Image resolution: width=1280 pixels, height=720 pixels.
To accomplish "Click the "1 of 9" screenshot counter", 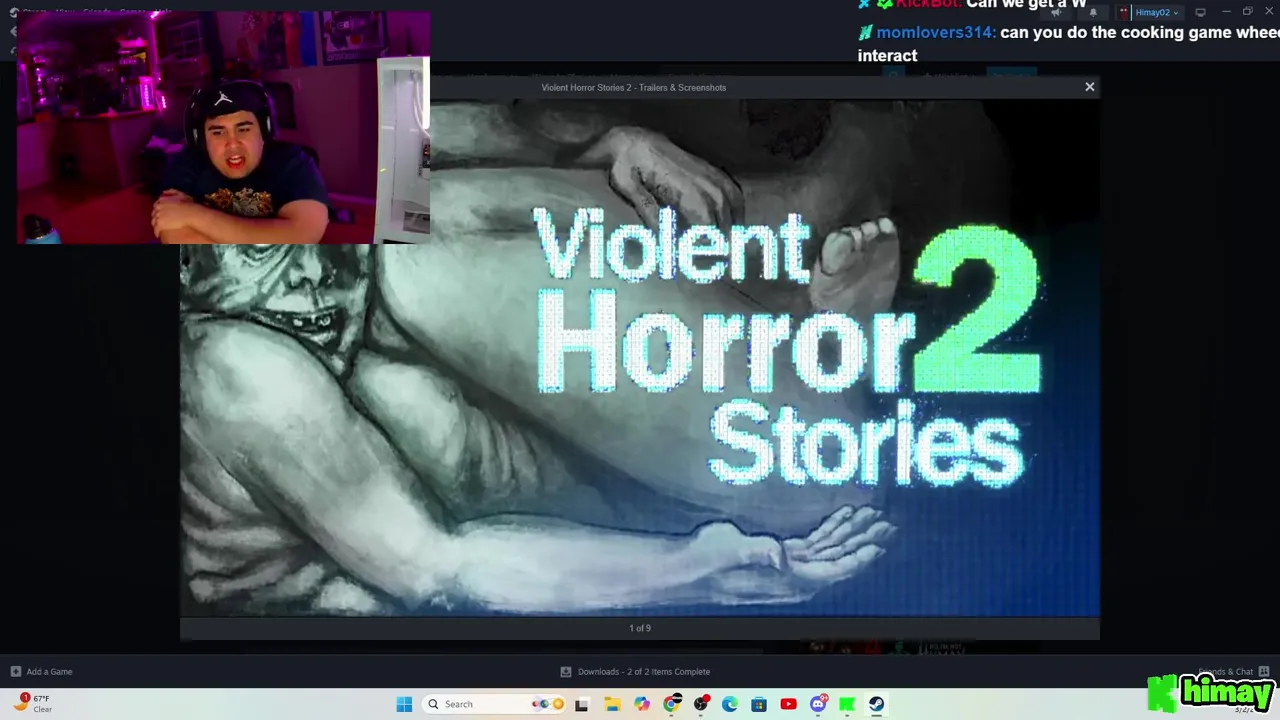I will coord(640,628).
